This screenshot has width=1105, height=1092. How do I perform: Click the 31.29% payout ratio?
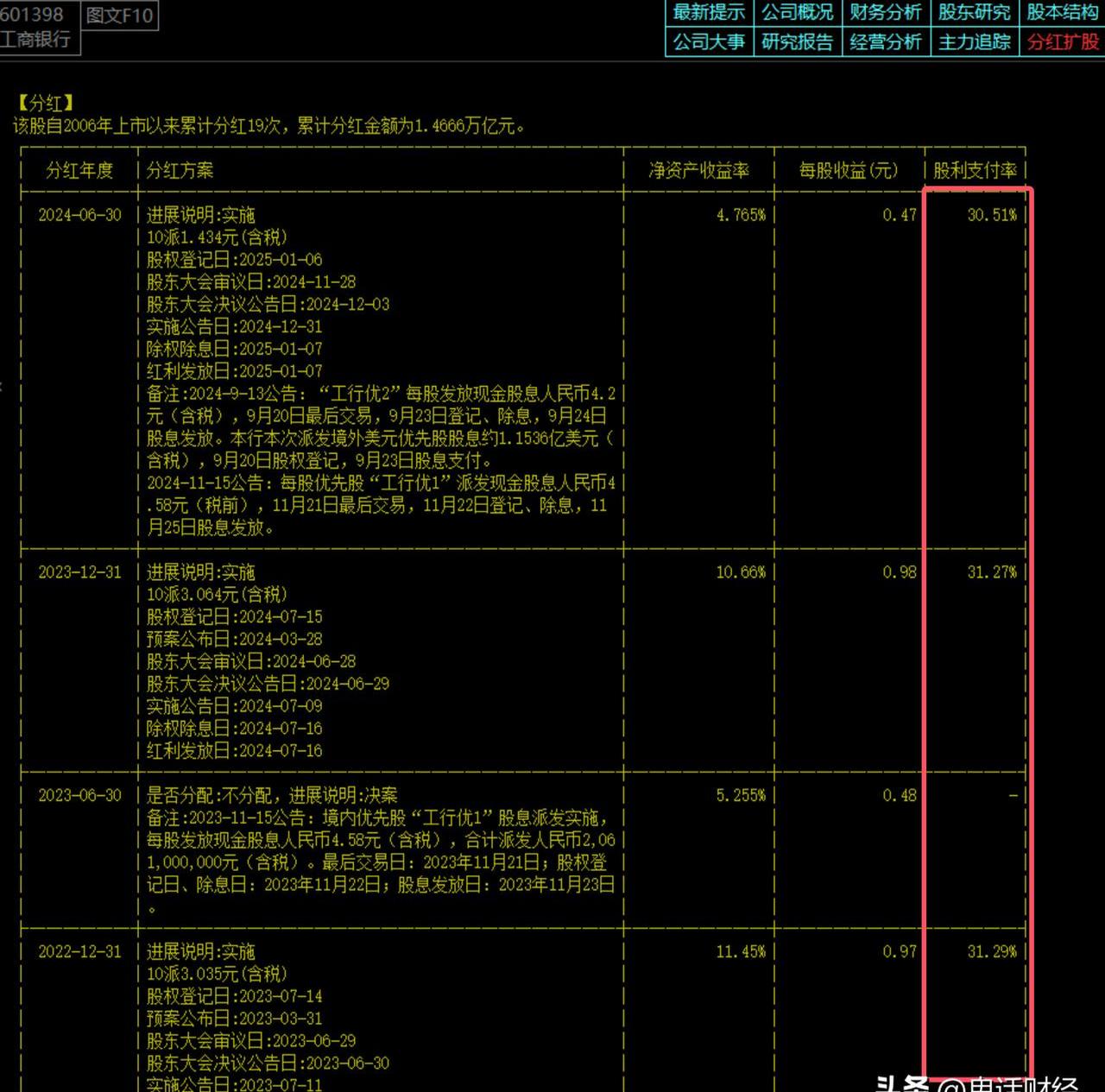(x=992, y=951)
